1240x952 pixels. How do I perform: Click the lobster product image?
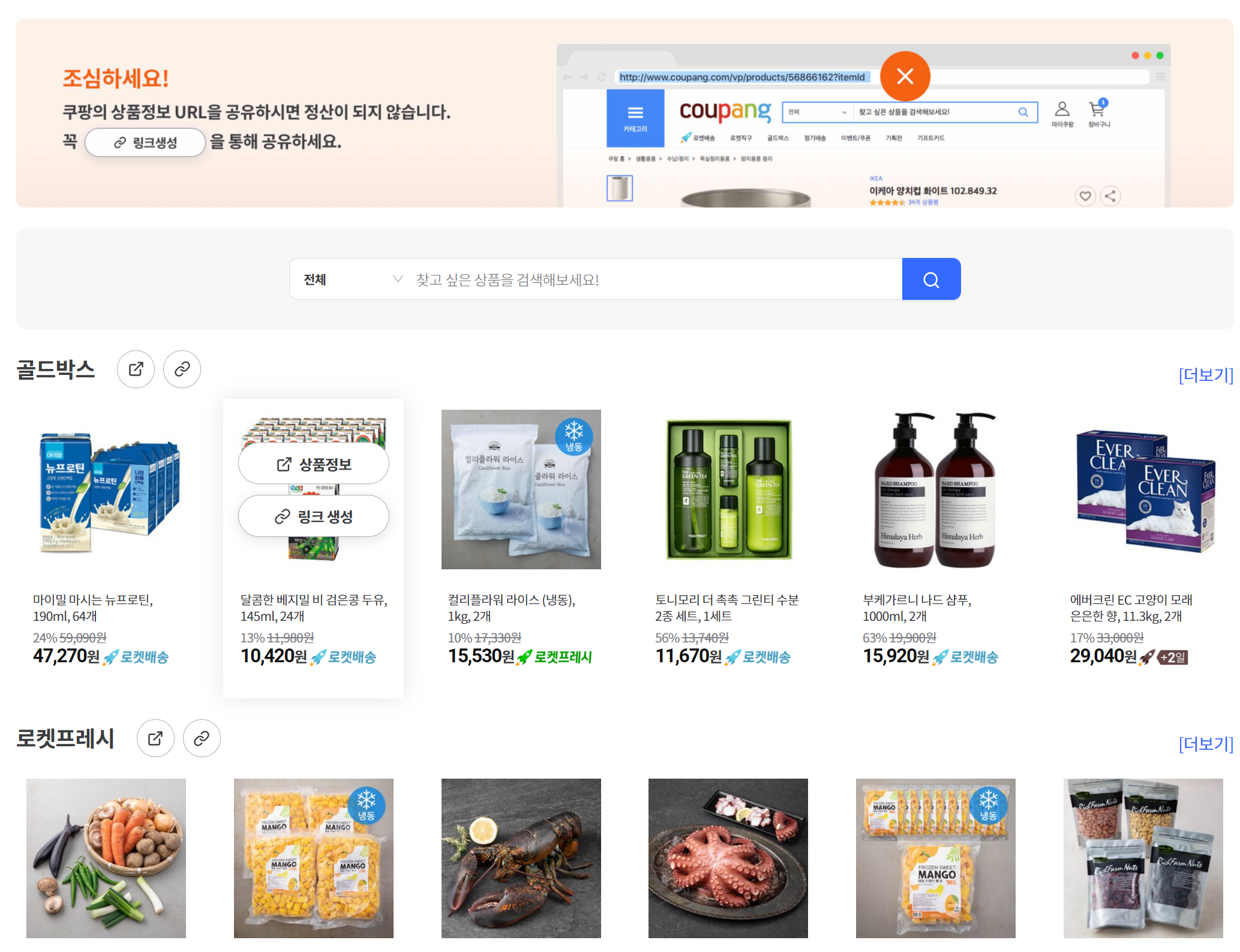(x=521, y=858)
